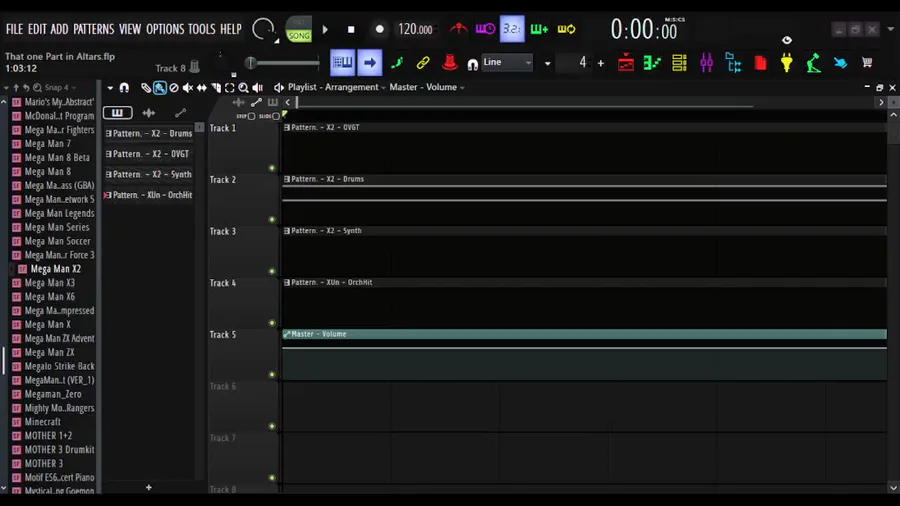900x506 pixels.
Task: Open the Channel Rack icon
Action: tap(679, 63)
